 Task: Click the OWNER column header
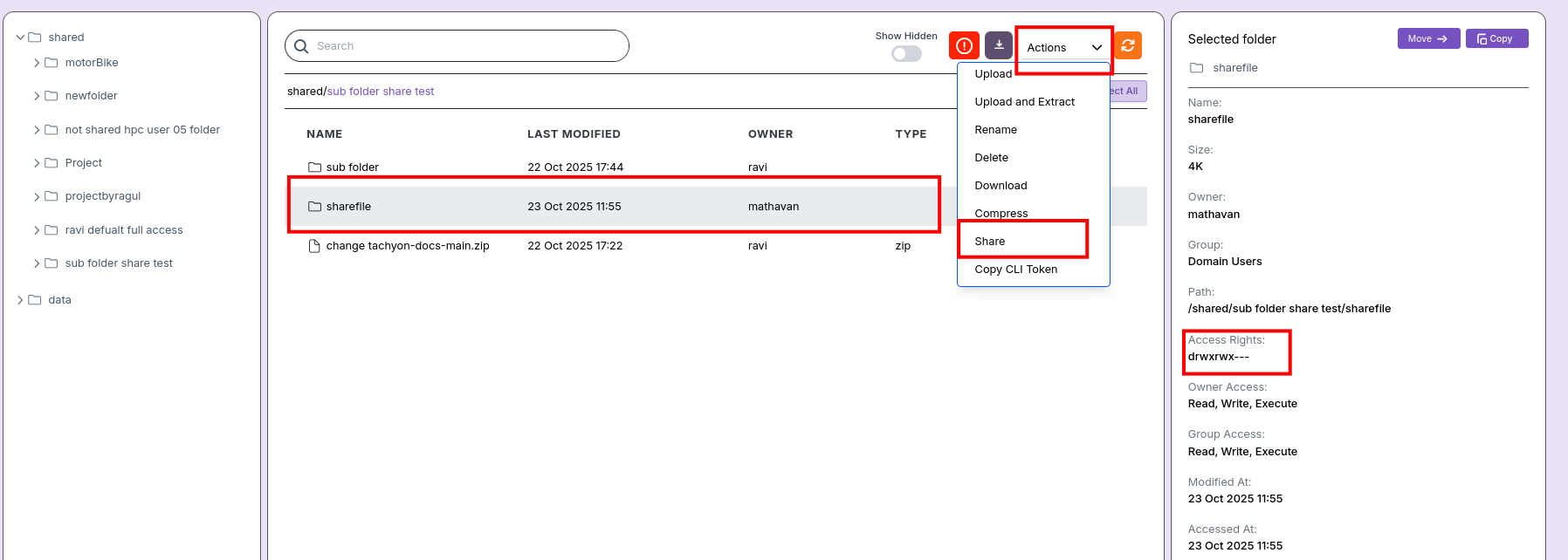(770, 134)
